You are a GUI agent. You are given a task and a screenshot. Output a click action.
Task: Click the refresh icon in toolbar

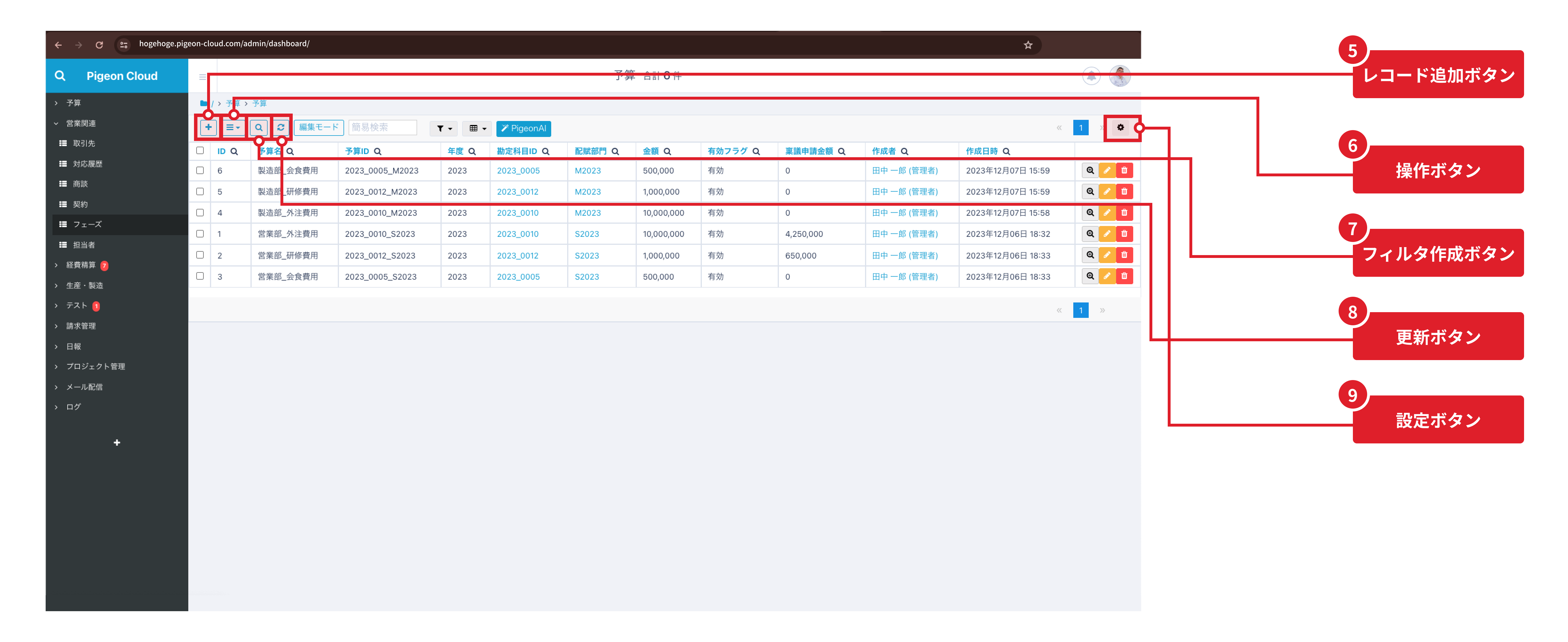(281, 127)
